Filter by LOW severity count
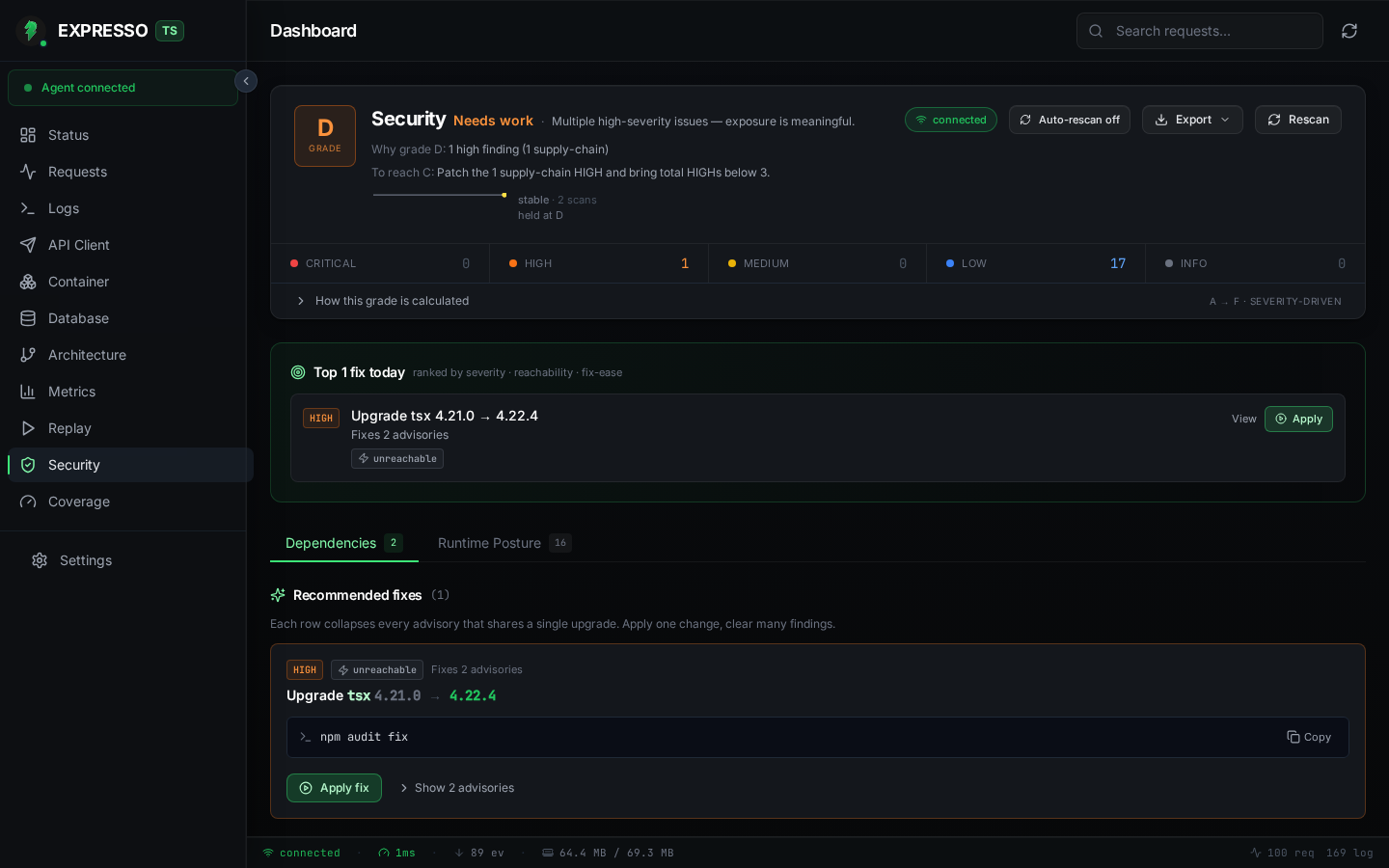The width and height of the screenshot is (1389, 868). 1036,263
